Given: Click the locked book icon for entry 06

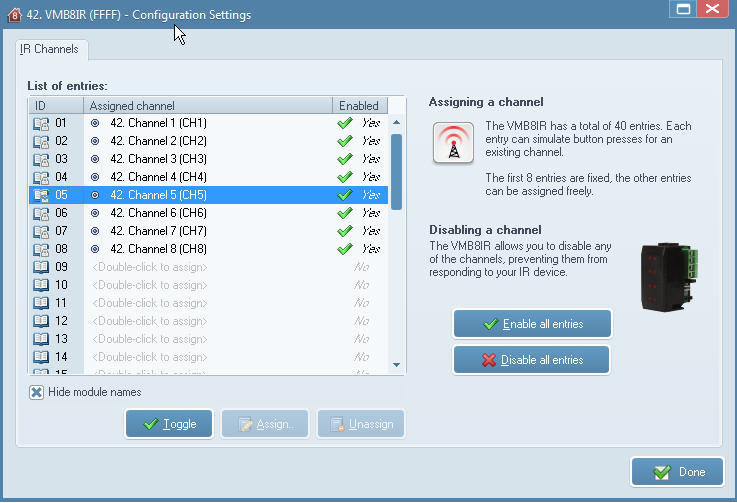Looking at the screenshot, I should (x=41, y=214).
